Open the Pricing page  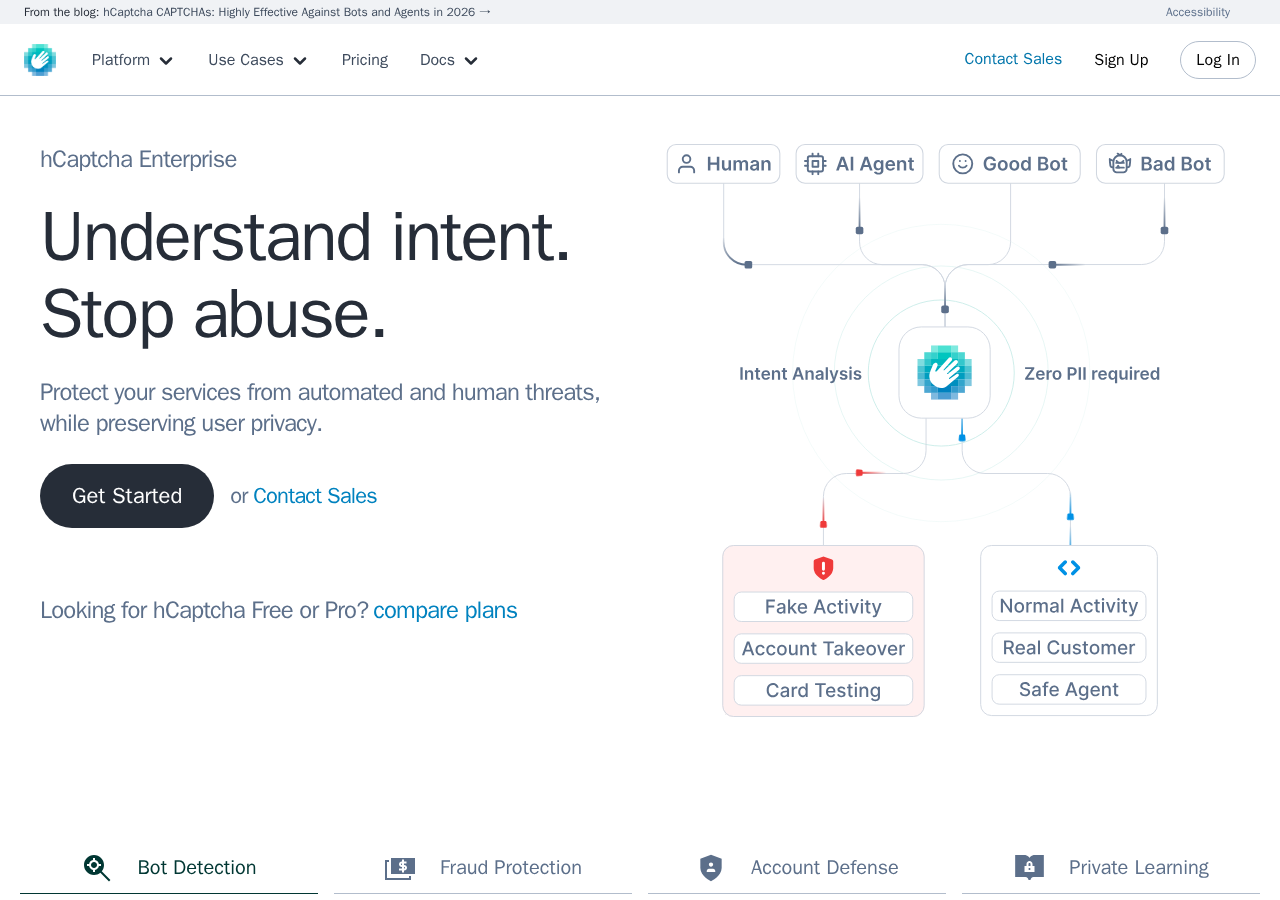pos(365,60)
